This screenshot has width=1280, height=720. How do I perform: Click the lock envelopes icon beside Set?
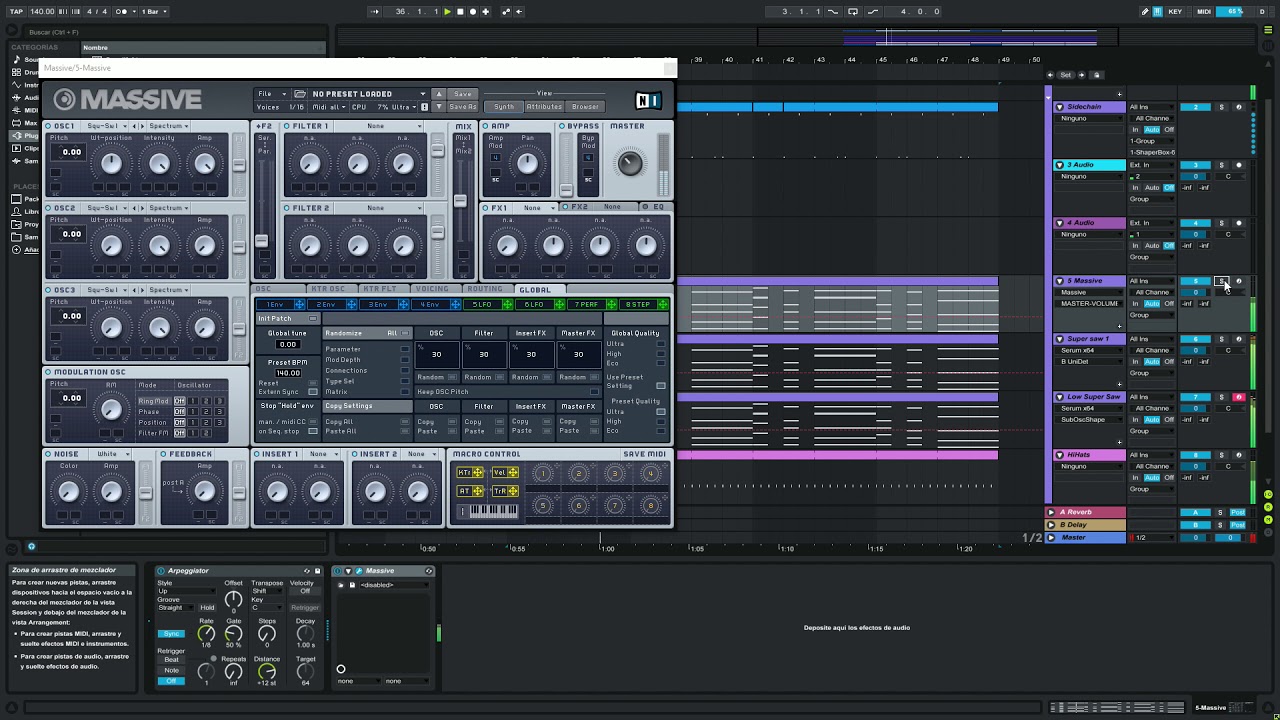point(1096,75)
